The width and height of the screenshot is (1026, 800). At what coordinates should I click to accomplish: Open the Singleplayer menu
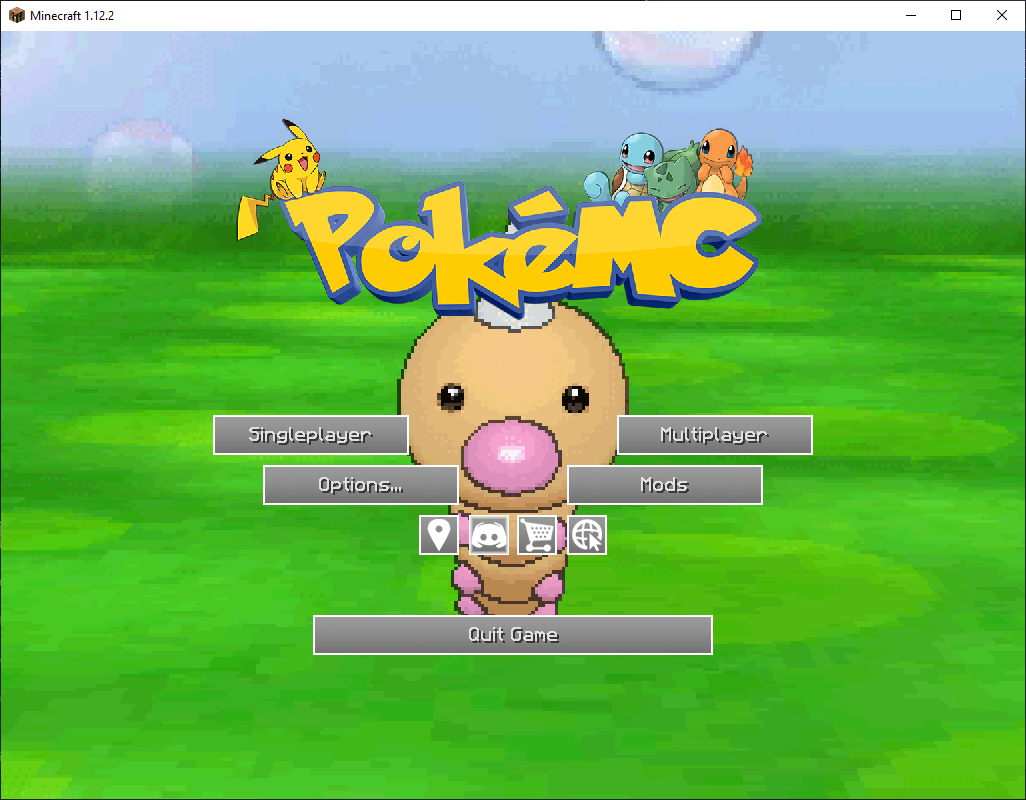[x=311, y=435]
